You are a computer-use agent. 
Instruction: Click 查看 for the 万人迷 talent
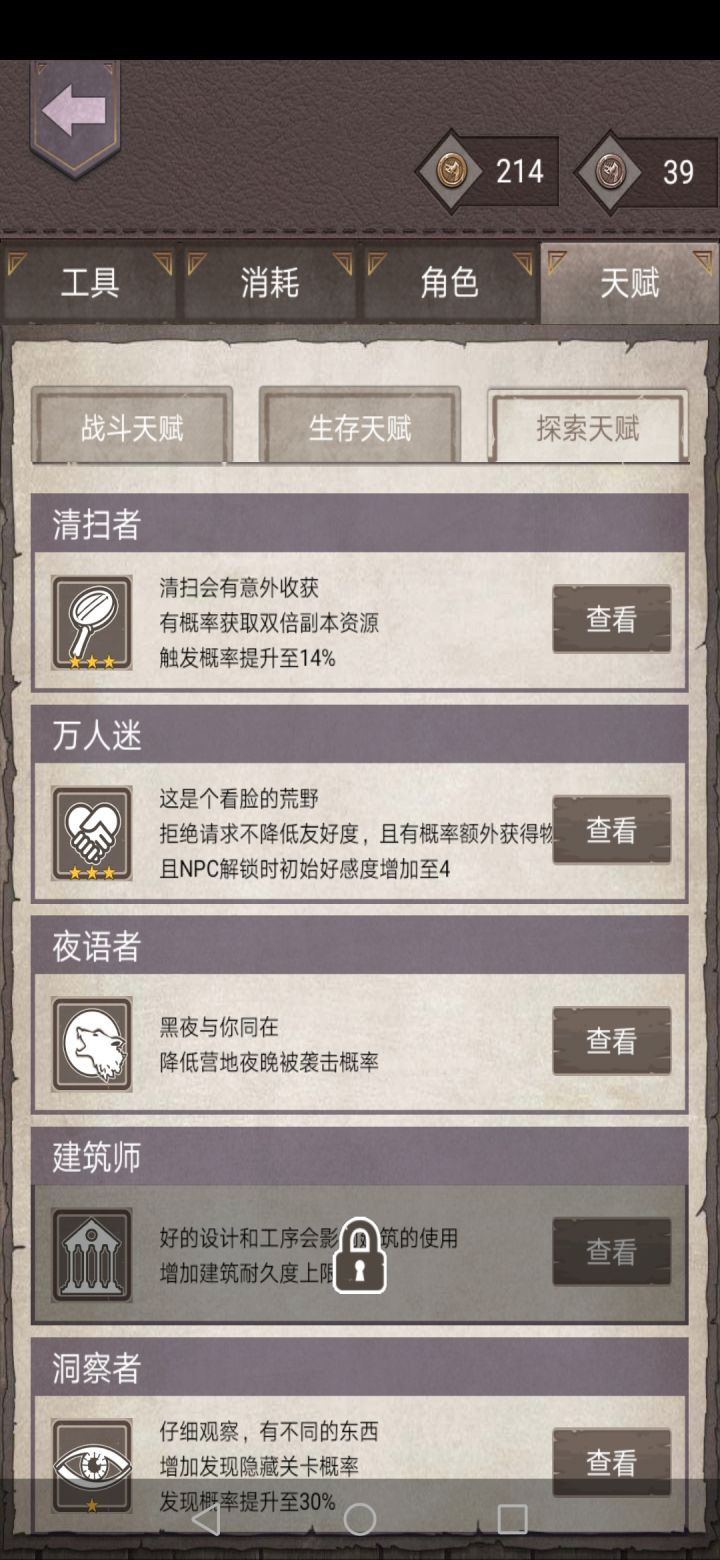point(611,830)
